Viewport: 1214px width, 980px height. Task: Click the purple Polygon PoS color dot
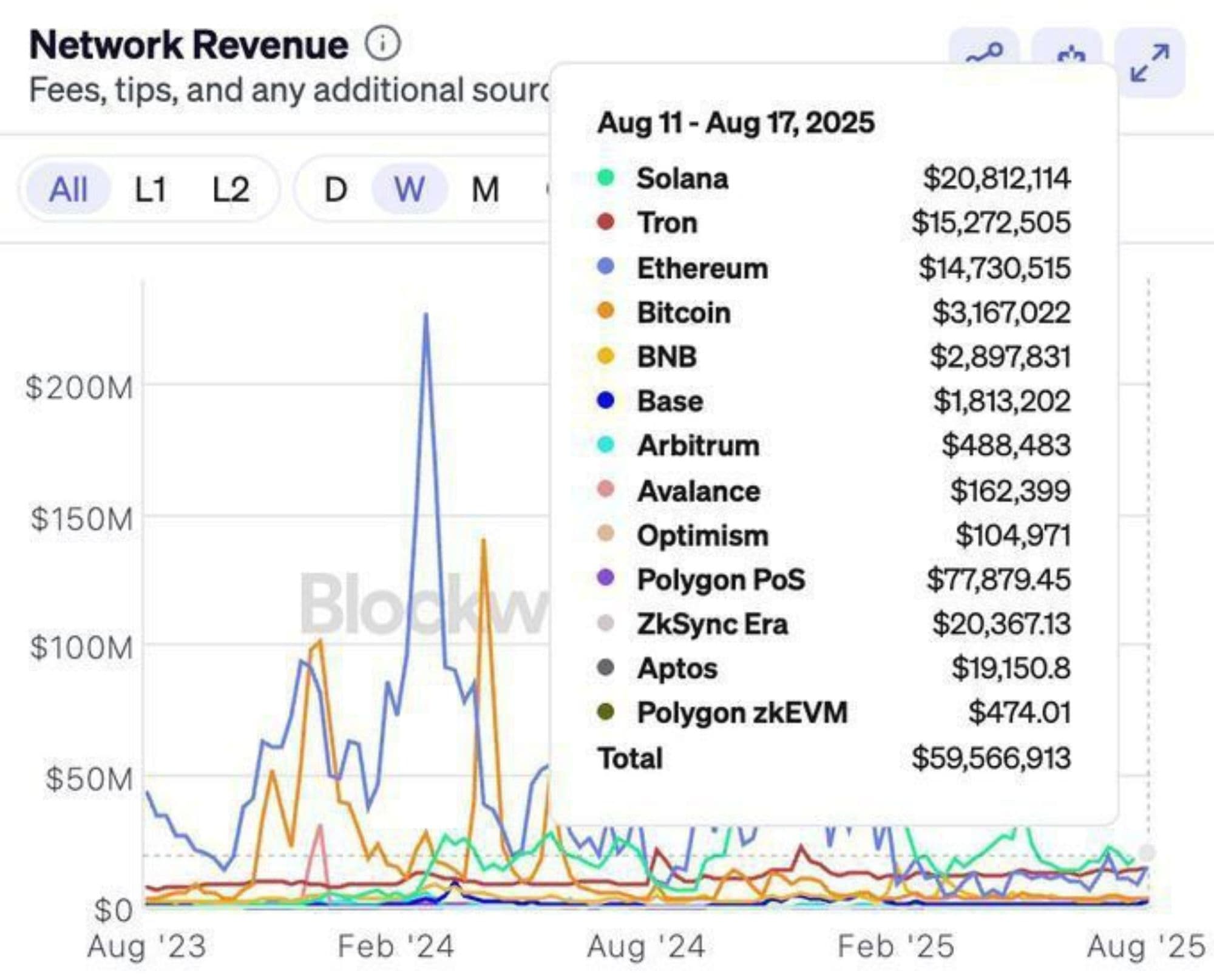pos(606,578)
